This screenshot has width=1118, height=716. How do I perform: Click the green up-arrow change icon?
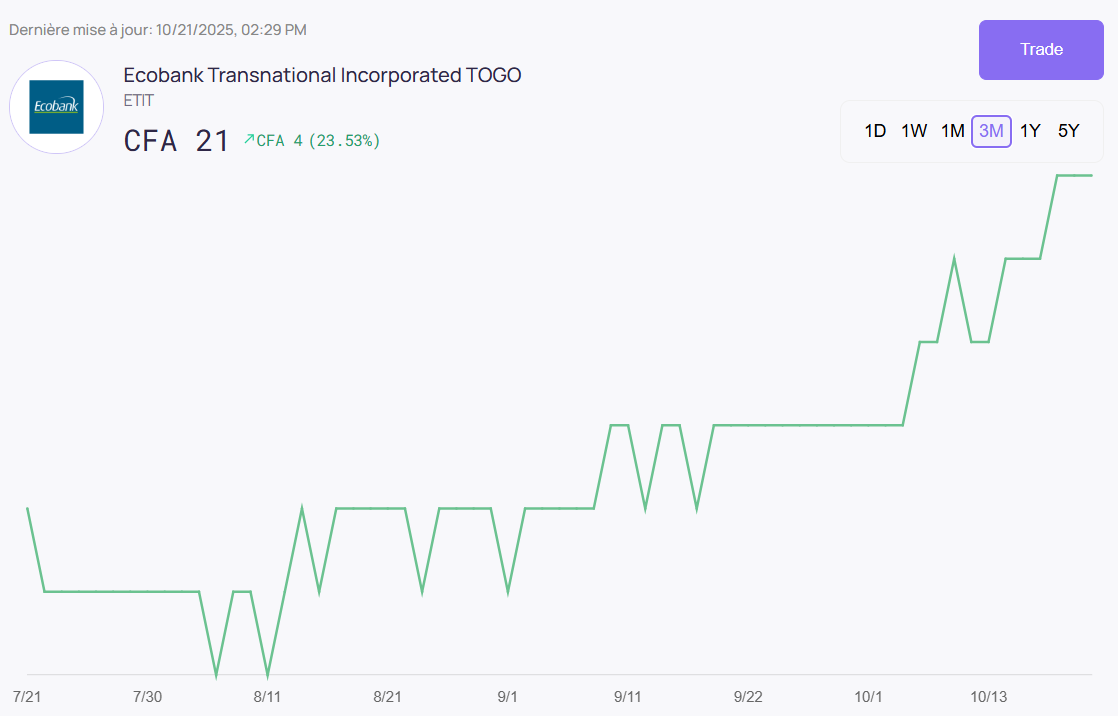tap(249, 139)
